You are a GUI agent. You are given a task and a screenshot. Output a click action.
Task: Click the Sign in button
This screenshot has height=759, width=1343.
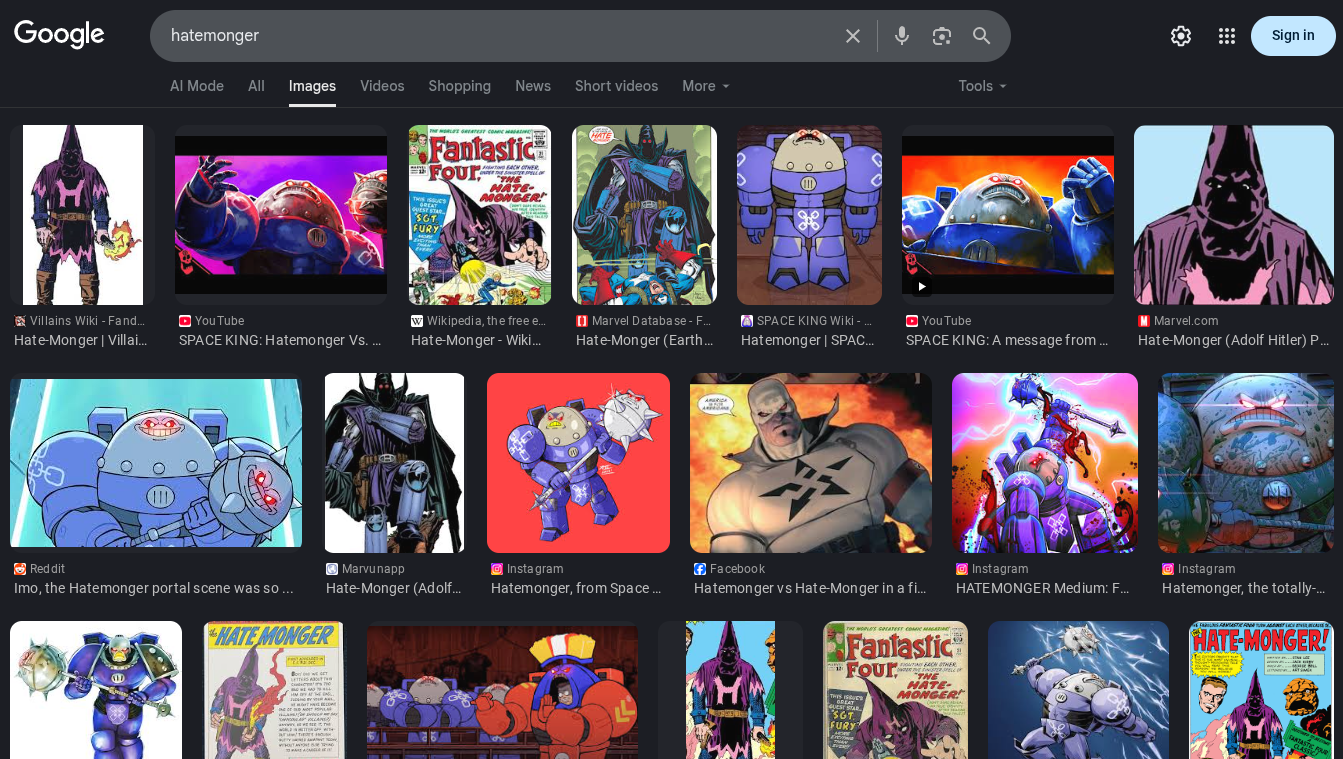[1293, 36]
